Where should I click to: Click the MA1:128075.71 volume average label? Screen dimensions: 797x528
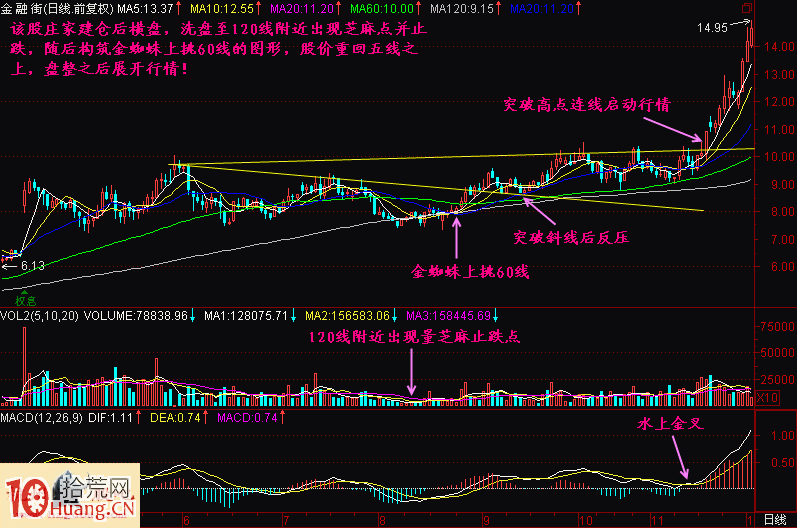click(x=246, y=316)
